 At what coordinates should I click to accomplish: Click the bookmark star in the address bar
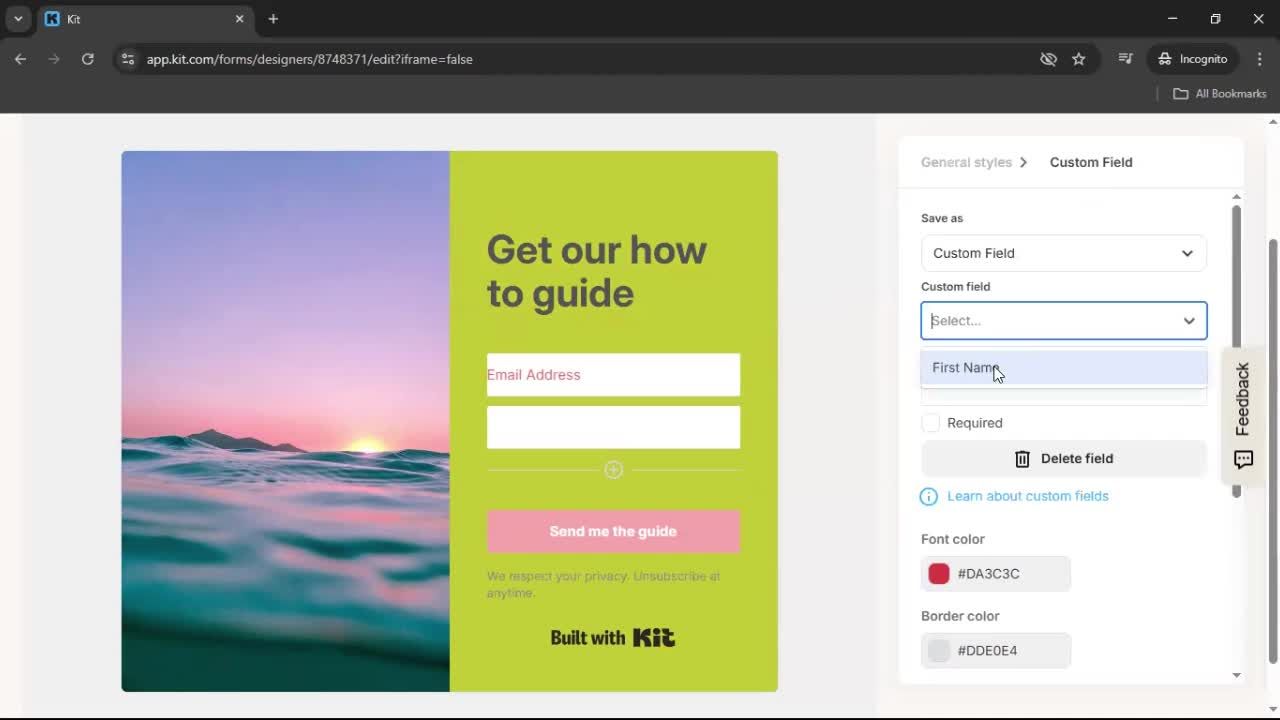click(x=1079, y=59)
